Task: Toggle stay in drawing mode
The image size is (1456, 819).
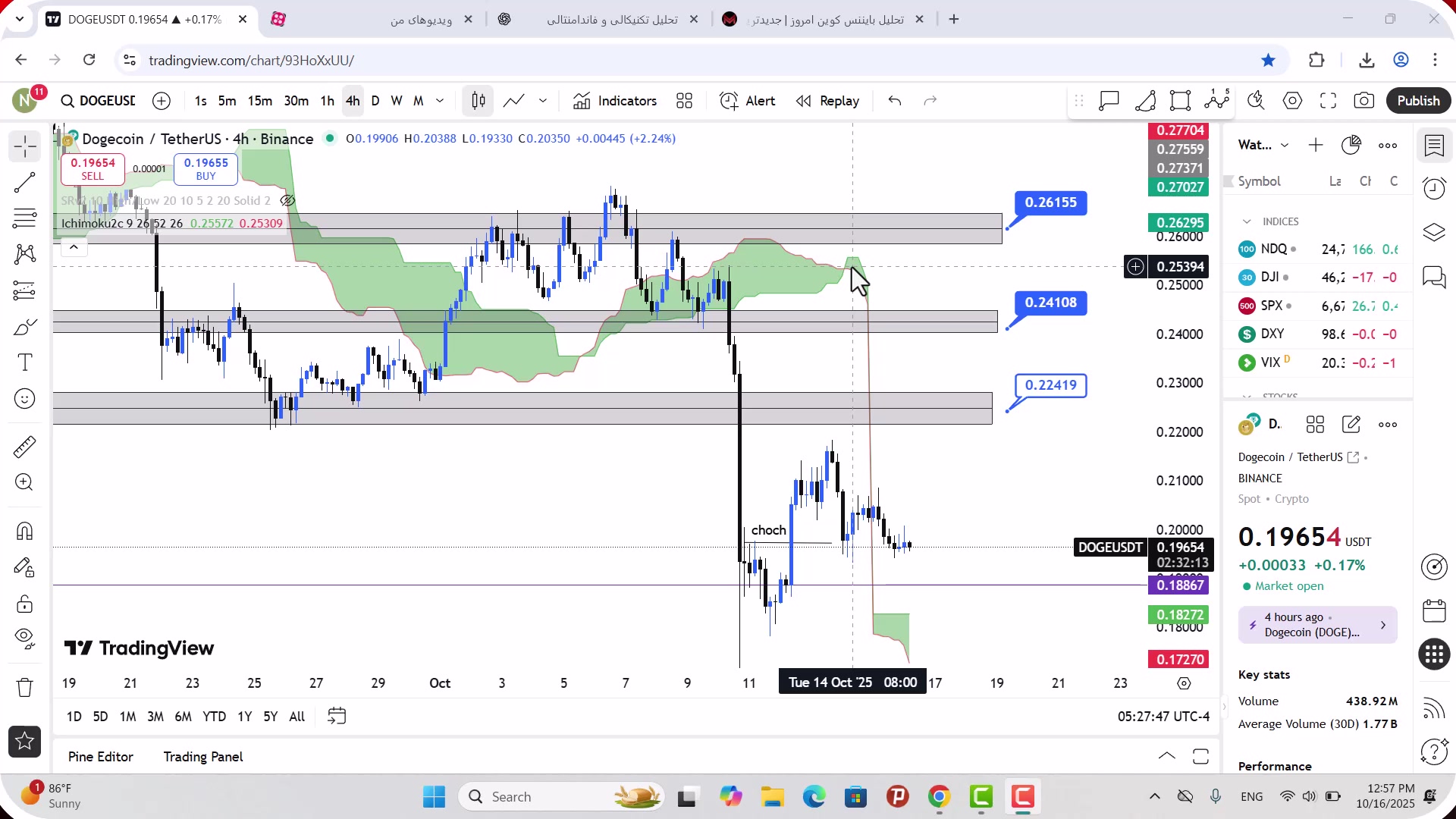Action: (24, 567)
